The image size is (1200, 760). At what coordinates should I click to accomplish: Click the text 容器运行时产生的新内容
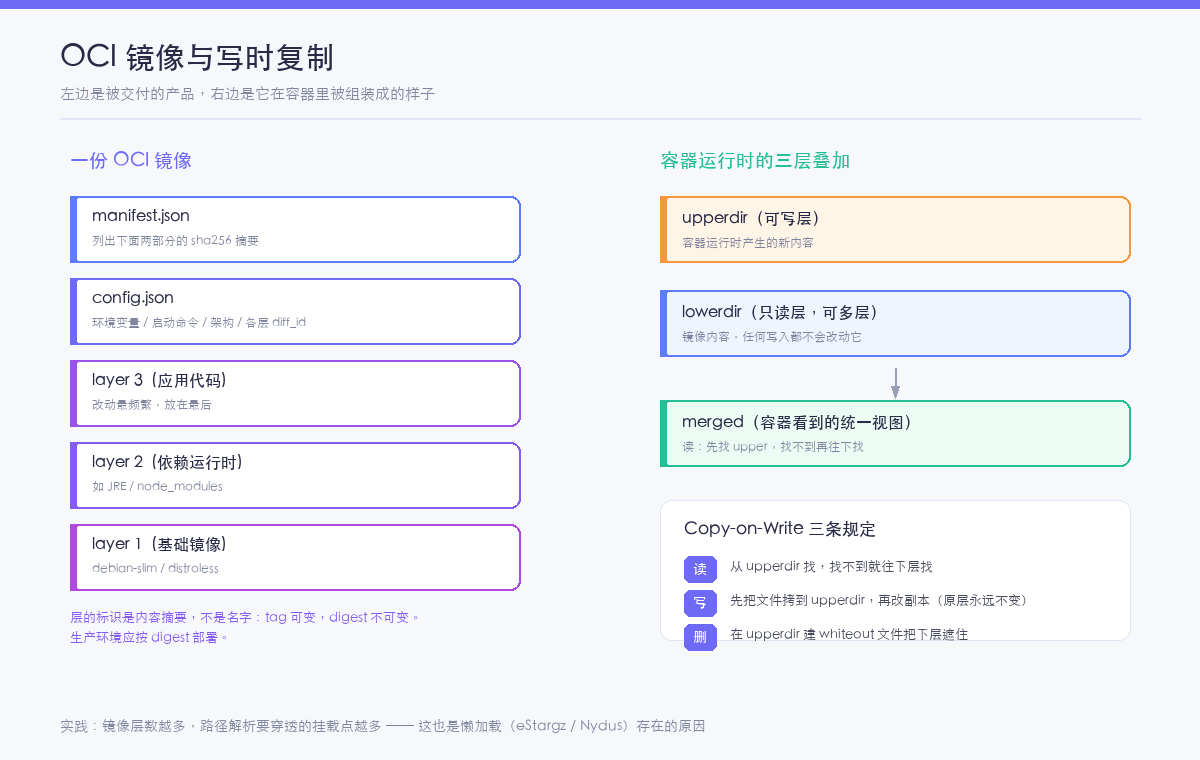pyautogui.click(x=748, y=243)
